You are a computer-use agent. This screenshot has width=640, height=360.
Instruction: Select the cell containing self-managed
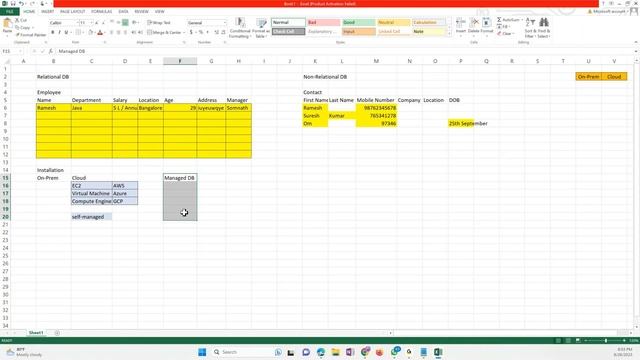pyautogui.click(x=91, y=217)
